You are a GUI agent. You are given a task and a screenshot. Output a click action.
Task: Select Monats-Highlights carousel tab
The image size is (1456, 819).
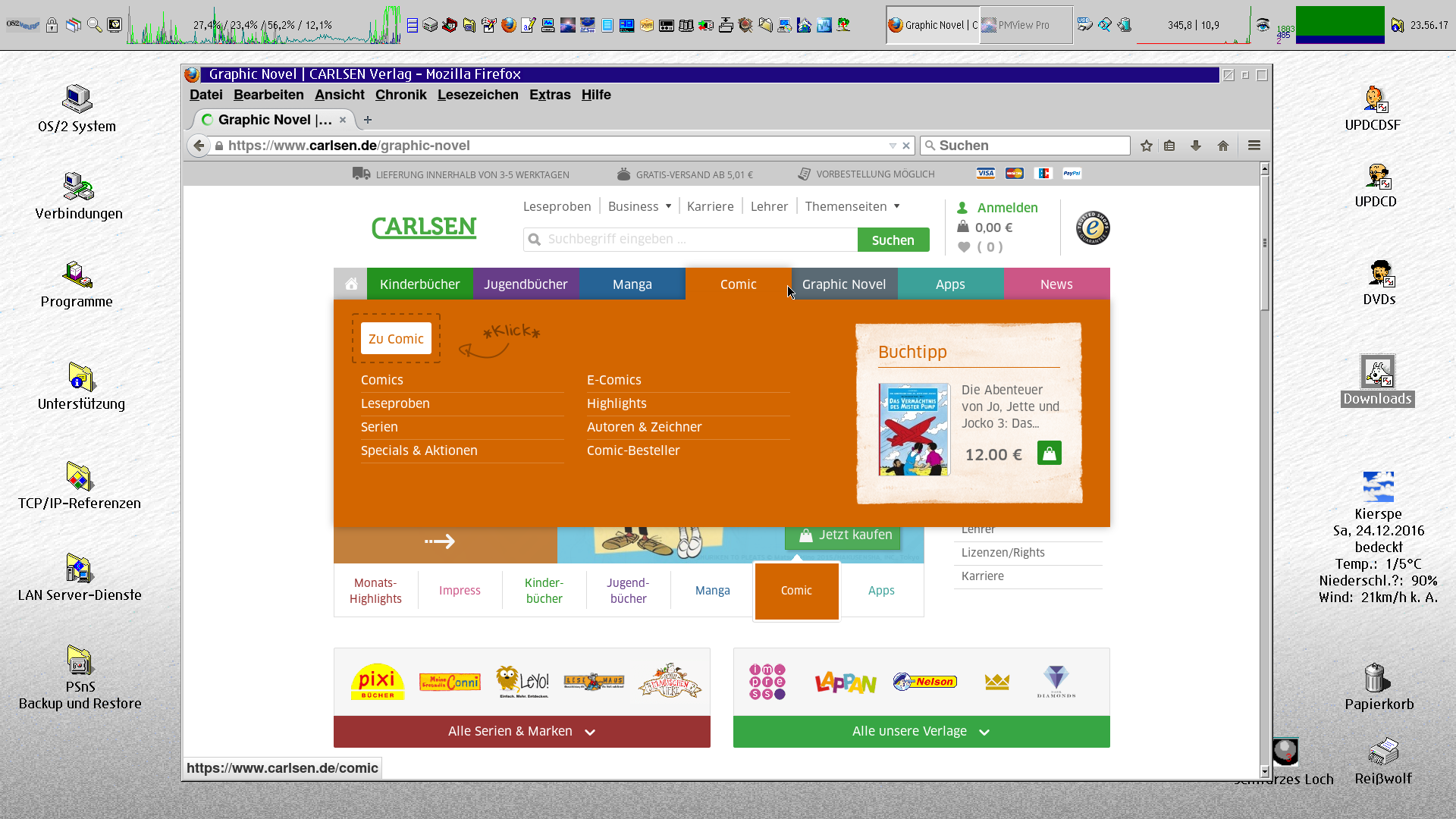click(375, 591)
